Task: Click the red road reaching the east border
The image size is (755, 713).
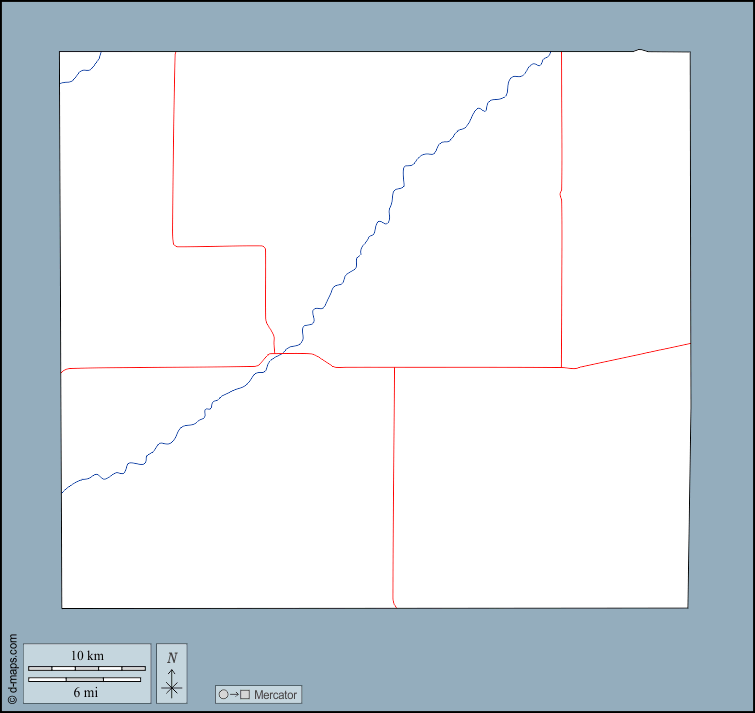Action: pos(688,343)
